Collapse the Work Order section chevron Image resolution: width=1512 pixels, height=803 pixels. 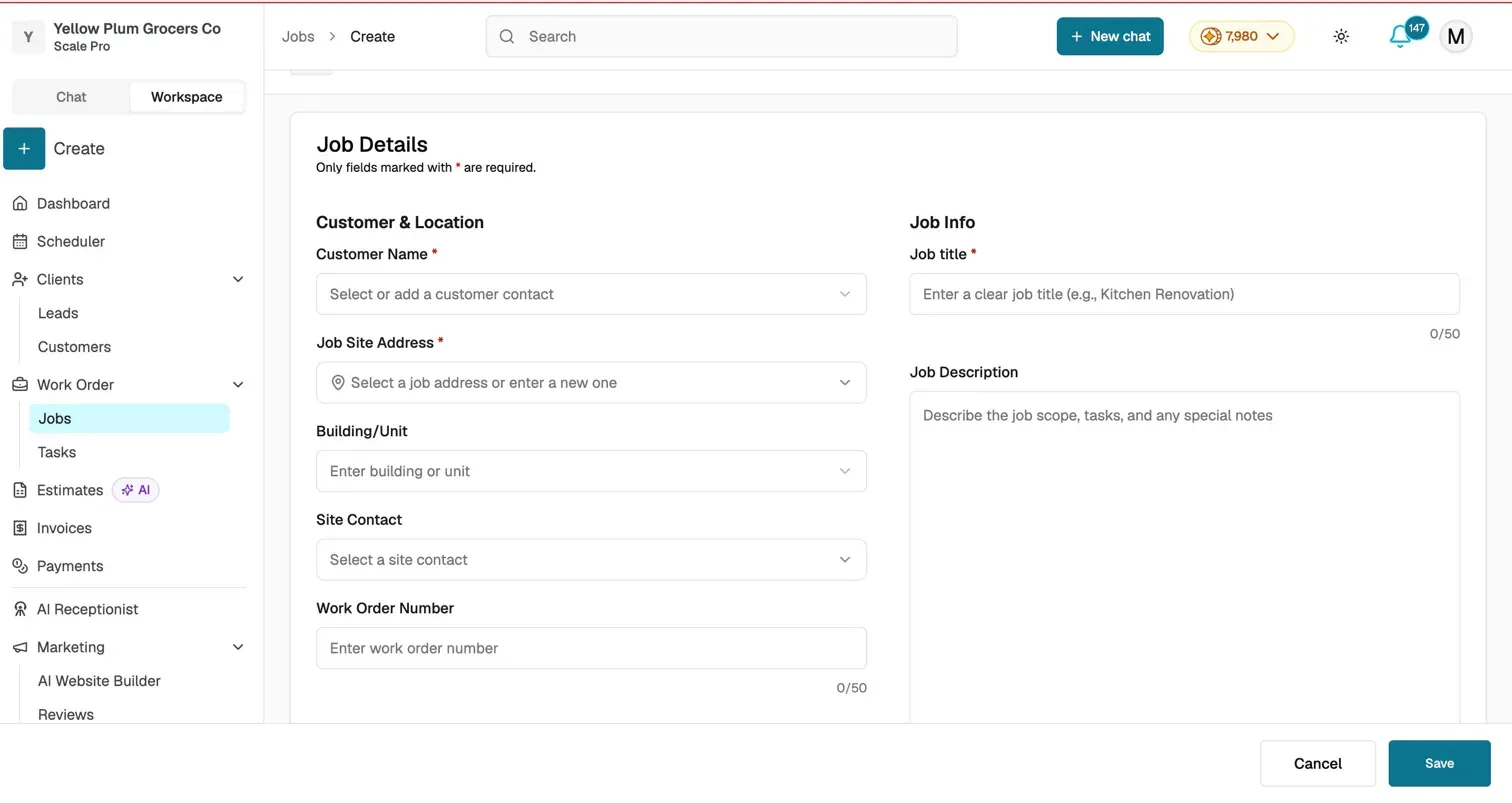click(x=238, y=385)
